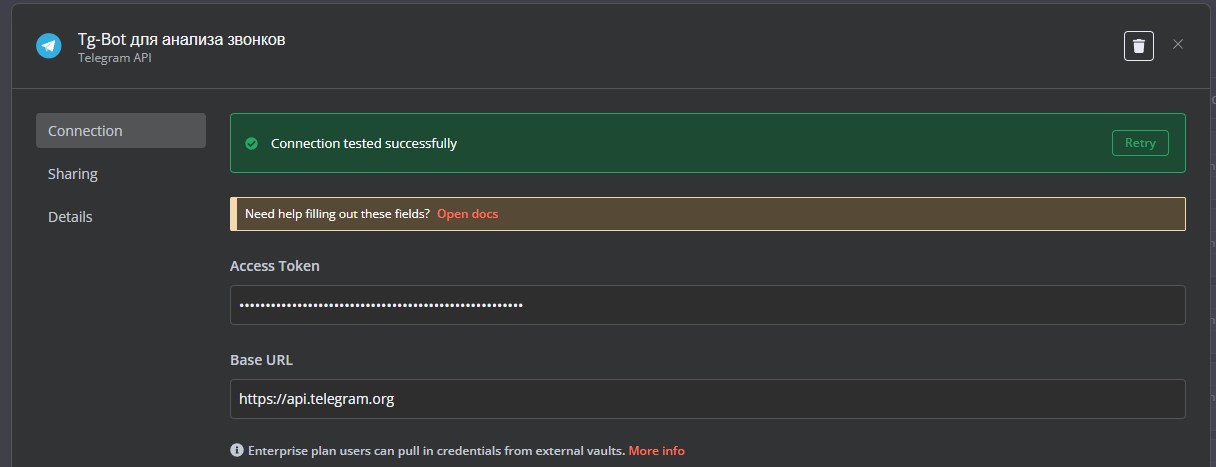Retry the connection test
This screenshot has width=1216, height=467.
pos(1140,143)
